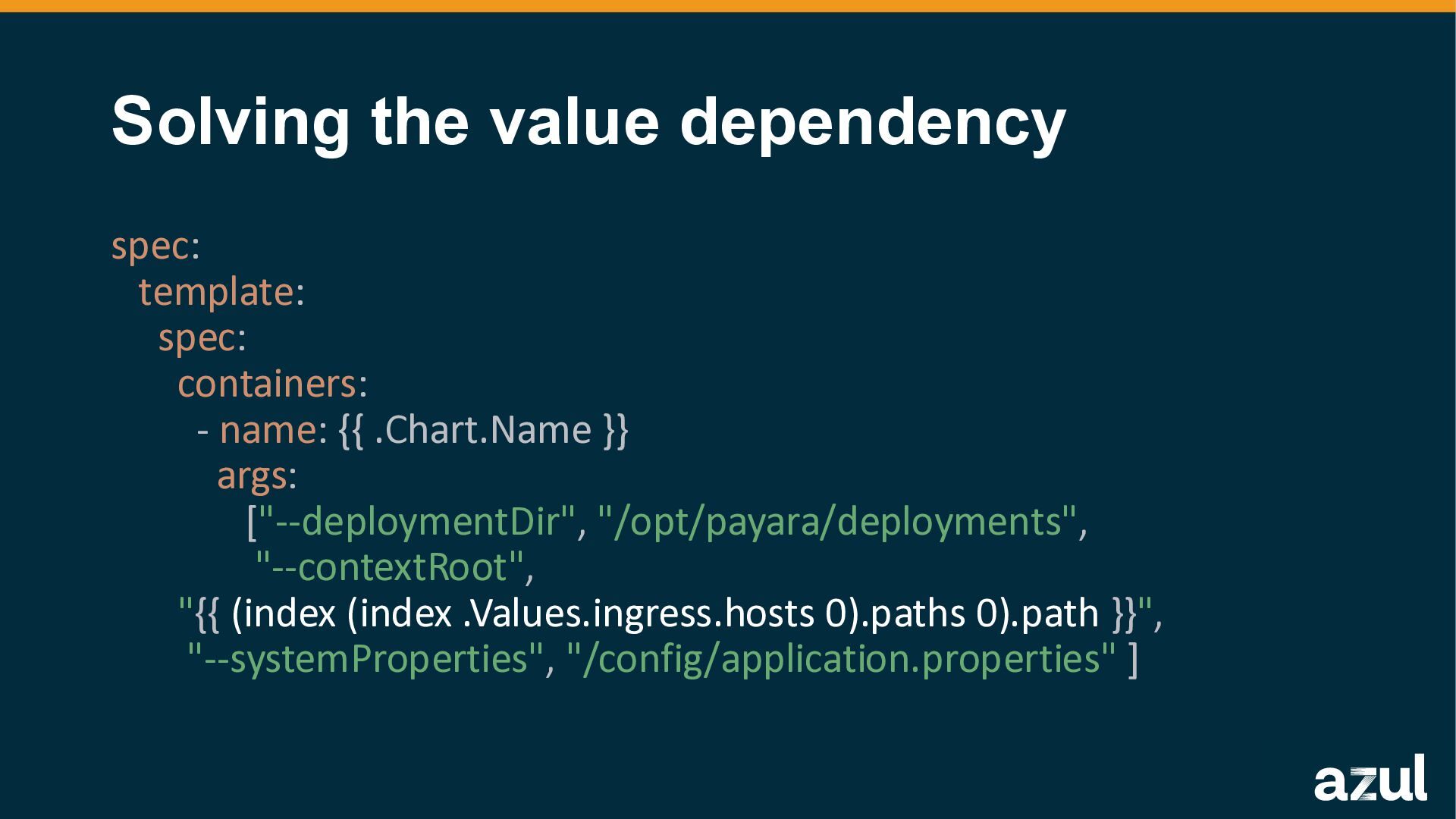
Task: Click the closing square bracket of args
Action: pos(1133,660)
